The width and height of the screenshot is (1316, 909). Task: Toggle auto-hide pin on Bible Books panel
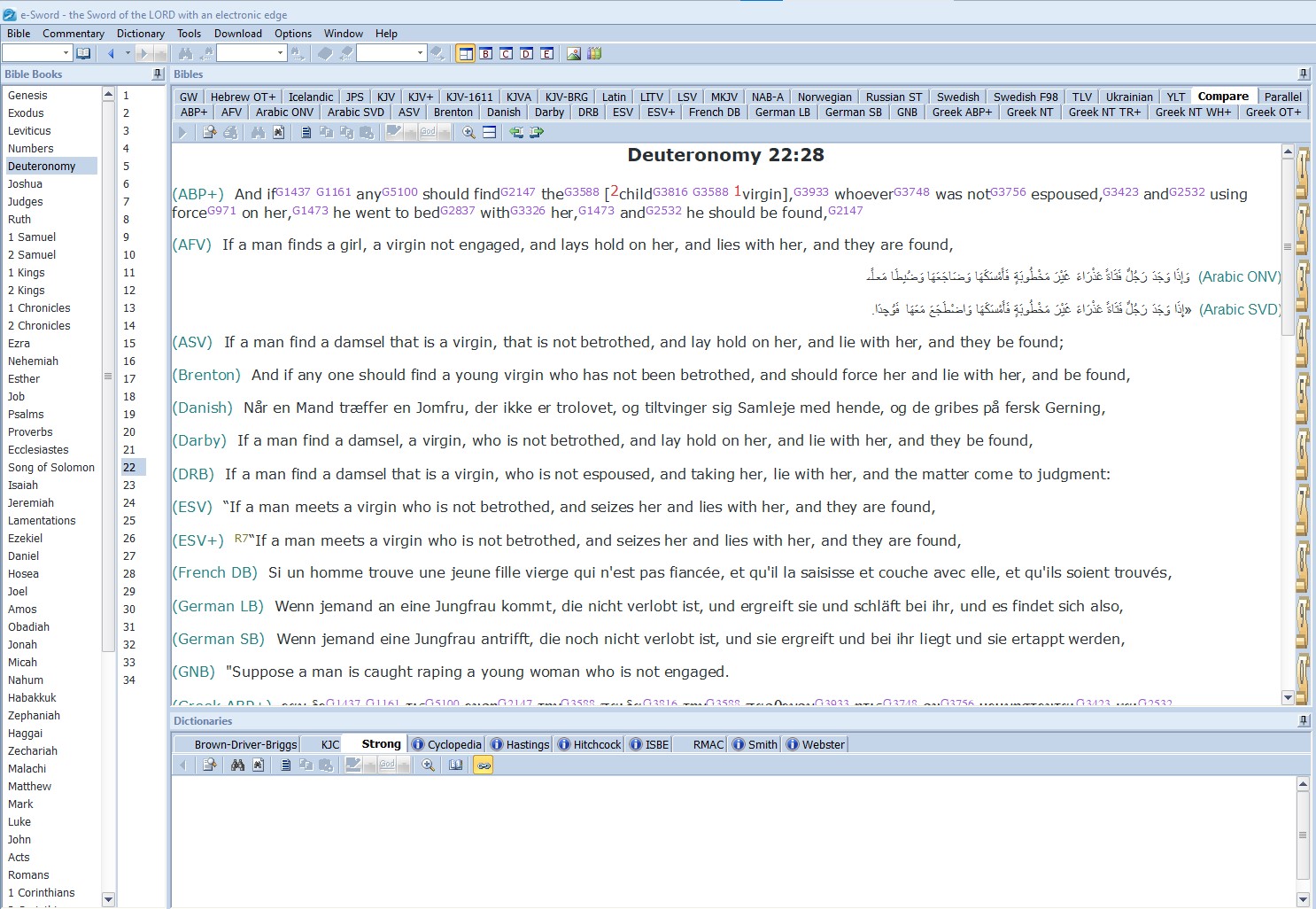point(158,74)
